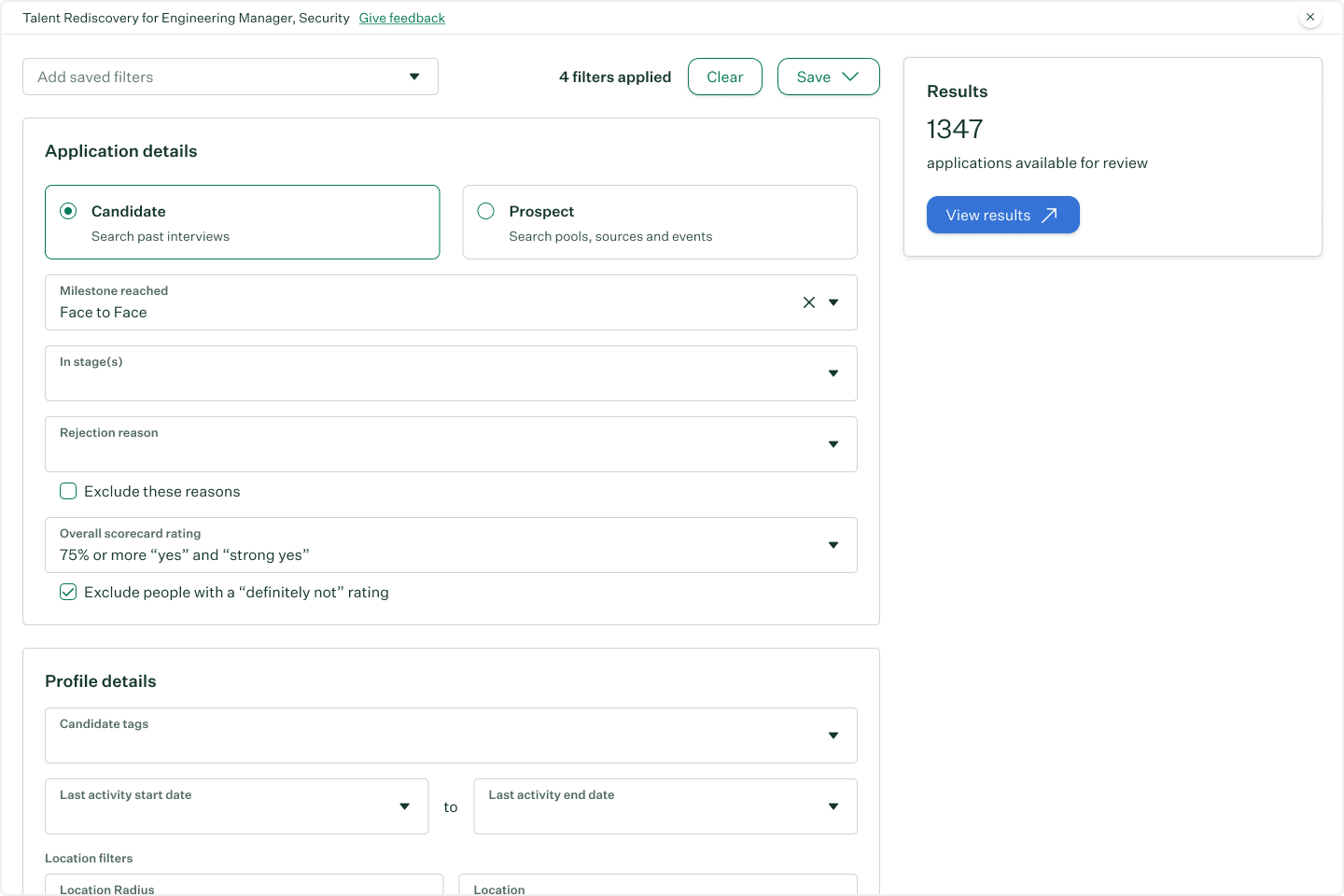Click the Profile details heading

point(101,681)
